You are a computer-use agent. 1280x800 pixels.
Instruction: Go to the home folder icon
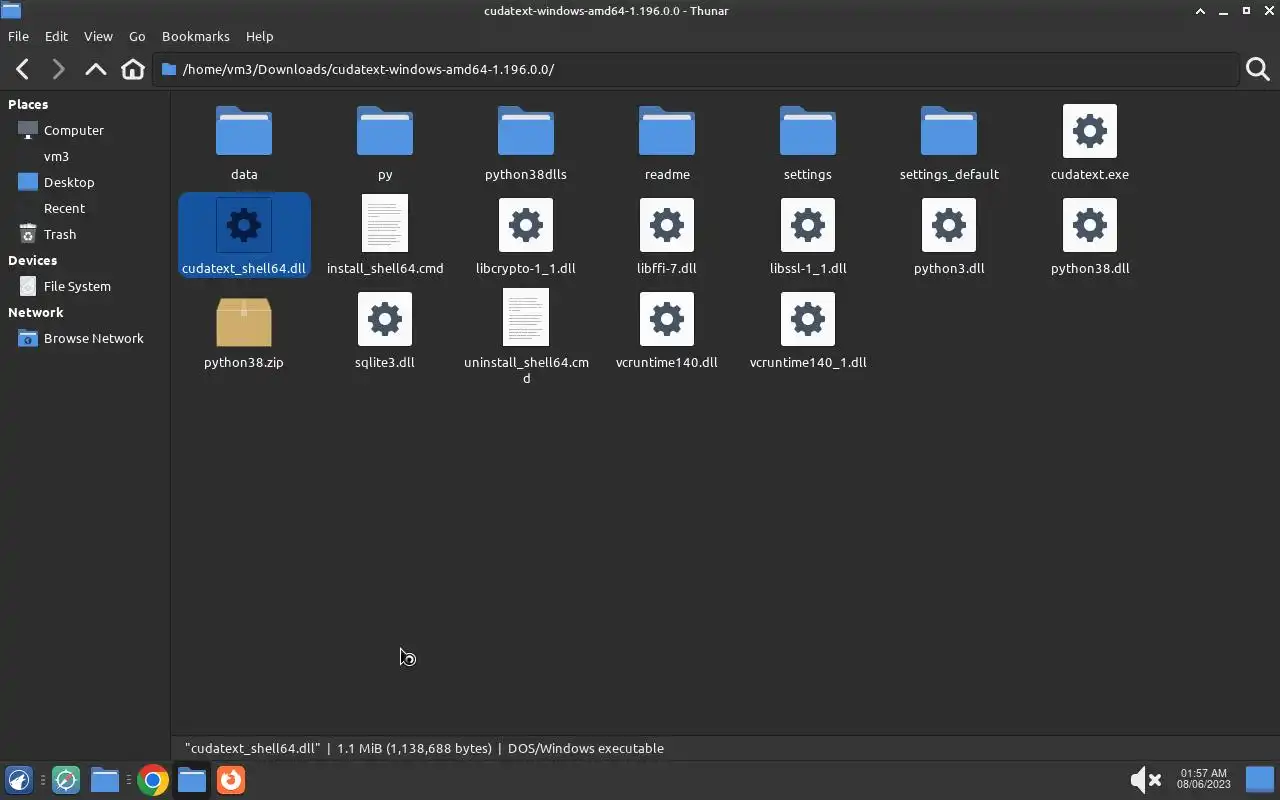(x=132, y=69)
